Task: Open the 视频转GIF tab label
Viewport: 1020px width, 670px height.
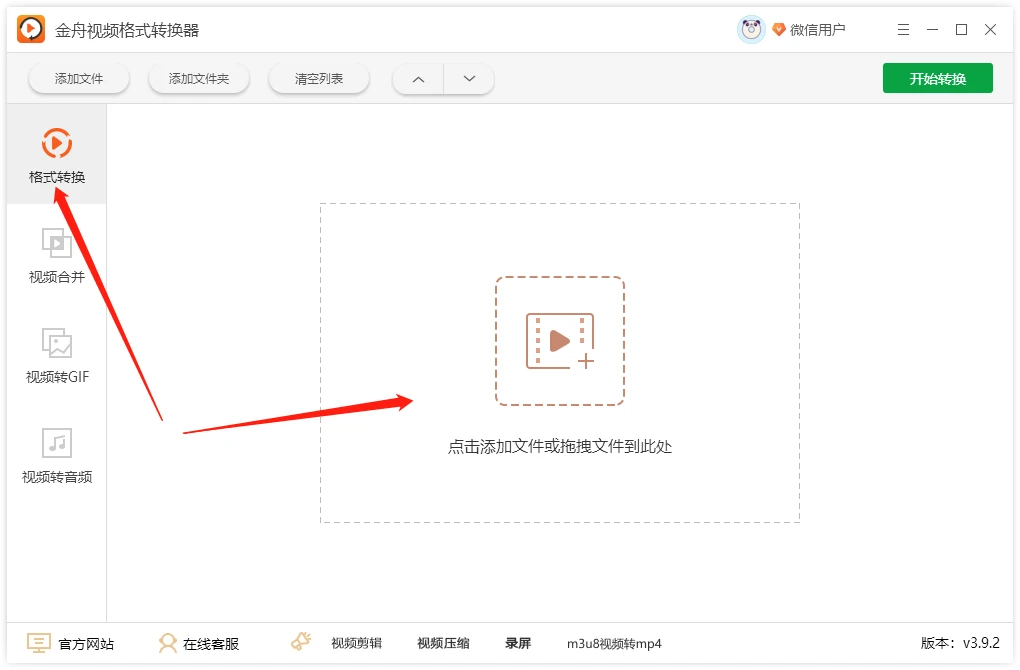Action: click(57, 377)
